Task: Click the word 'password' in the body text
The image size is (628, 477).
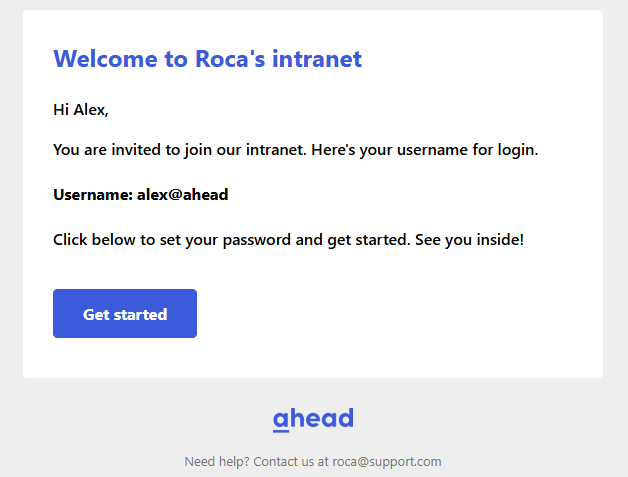Action: (x=257, y=240)
